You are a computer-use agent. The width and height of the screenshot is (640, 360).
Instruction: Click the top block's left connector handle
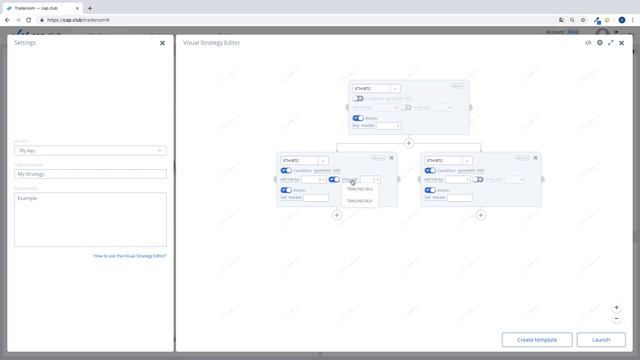click(347, 107)
